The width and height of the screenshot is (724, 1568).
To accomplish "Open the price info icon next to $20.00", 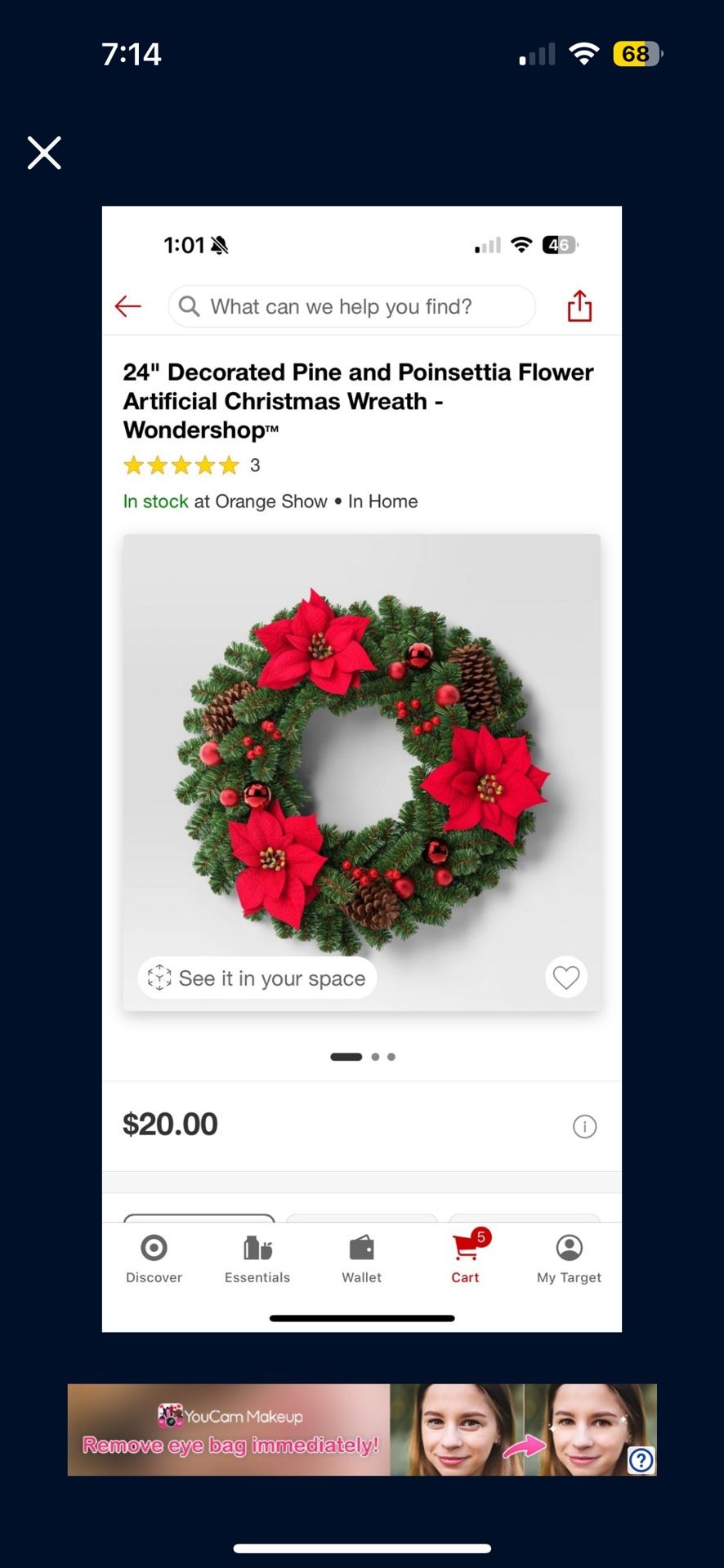I will pyautogui.click(x=584, y=1126).
